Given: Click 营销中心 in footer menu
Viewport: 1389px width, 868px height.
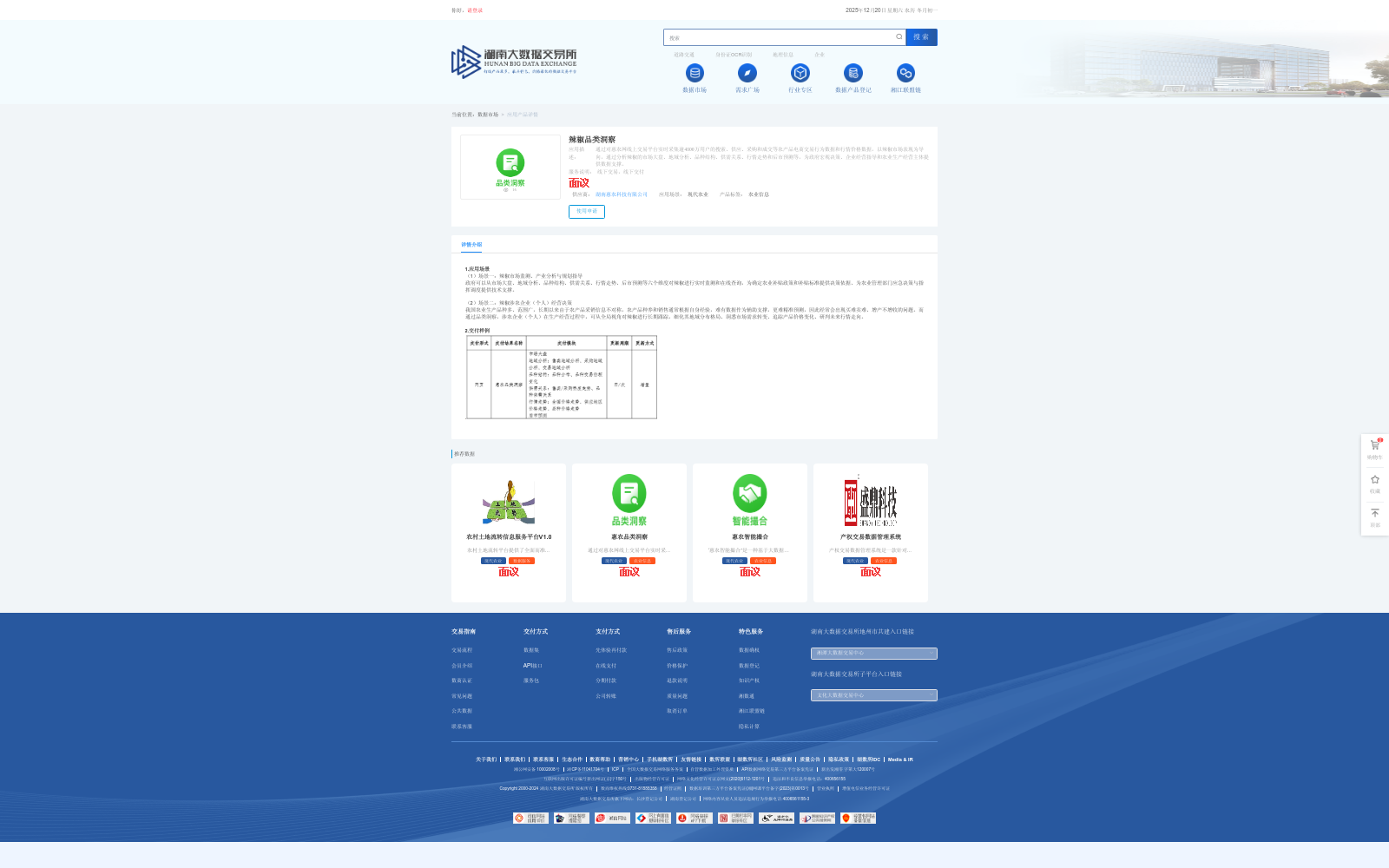Looking at the screenshot, I should pyautogui.click(x=629, y=759).
